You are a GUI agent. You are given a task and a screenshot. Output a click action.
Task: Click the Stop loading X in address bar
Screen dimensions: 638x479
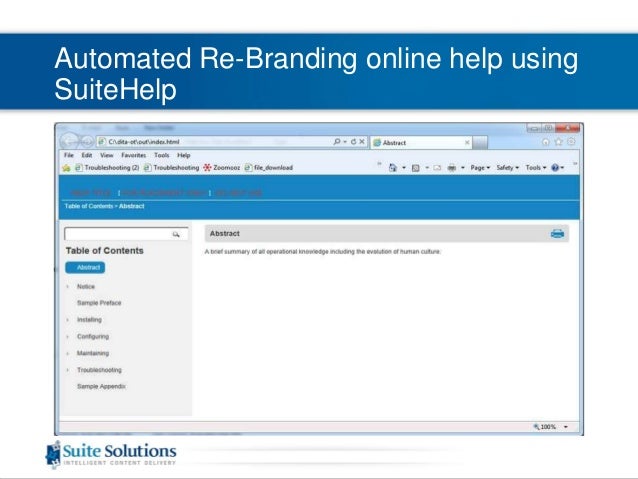[362, 142]
